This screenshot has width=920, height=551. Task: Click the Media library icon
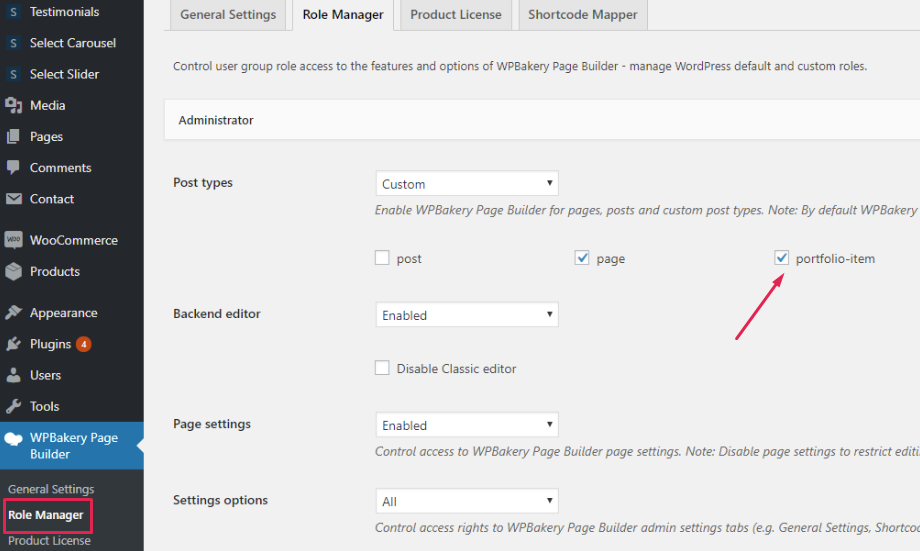(13, 105)
